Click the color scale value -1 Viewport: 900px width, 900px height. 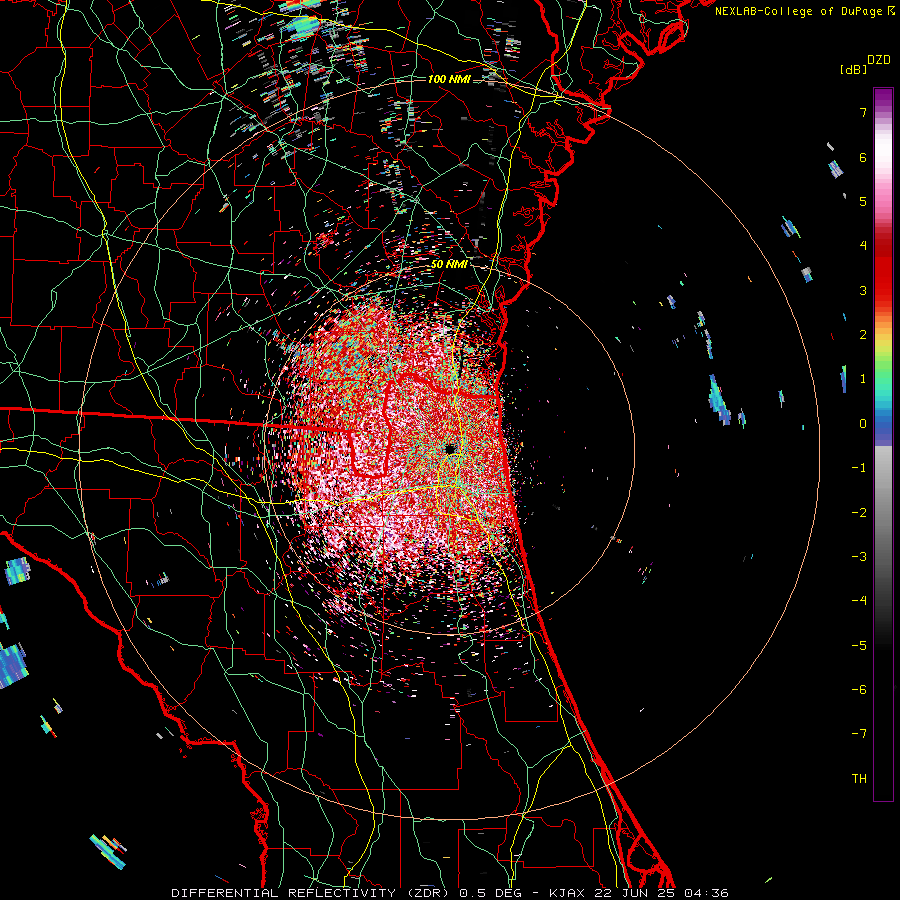coord(859,468)
